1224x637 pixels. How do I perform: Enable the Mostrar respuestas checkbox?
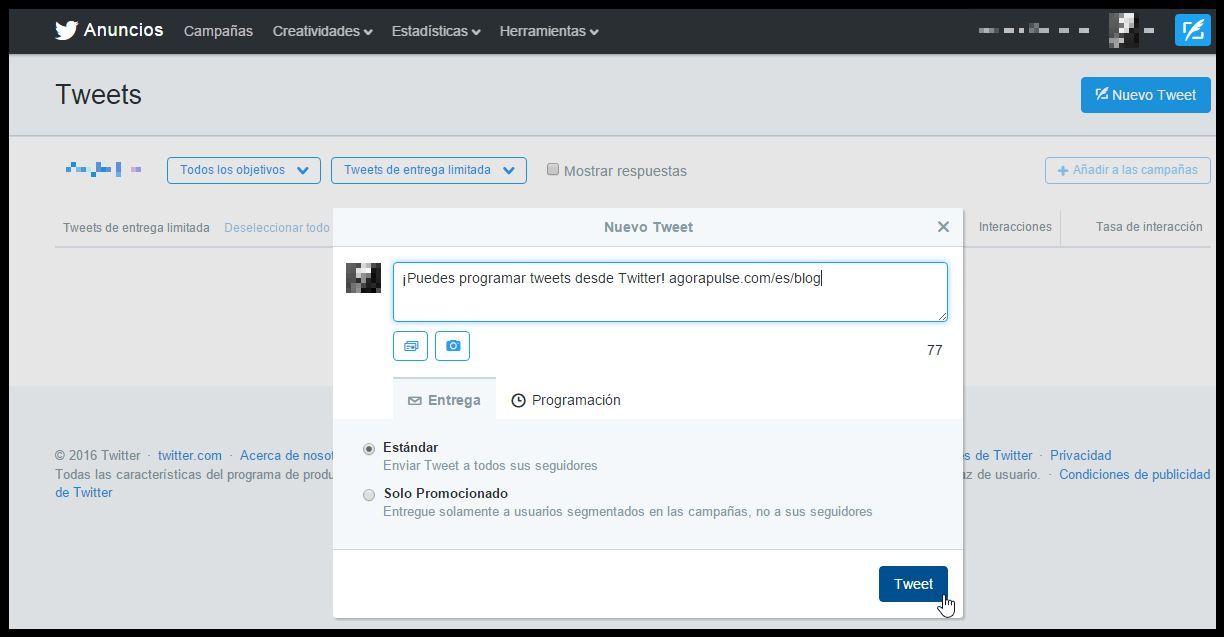tap(553, 170)
